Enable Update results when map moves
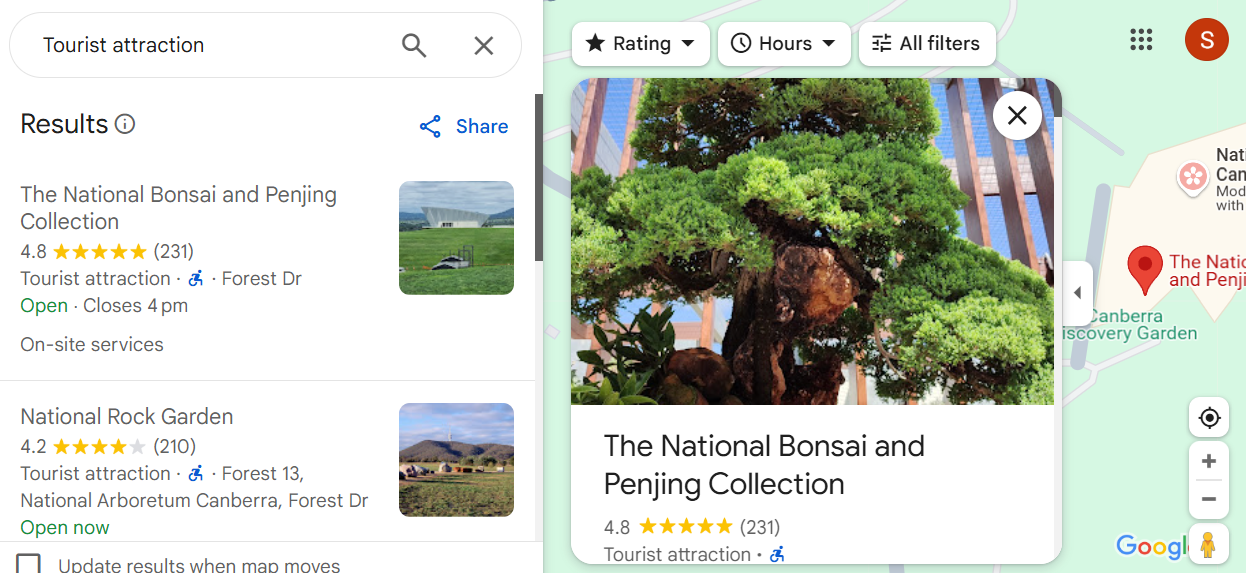This screenshot has width=1246, height=573. (x=29, y=564)
